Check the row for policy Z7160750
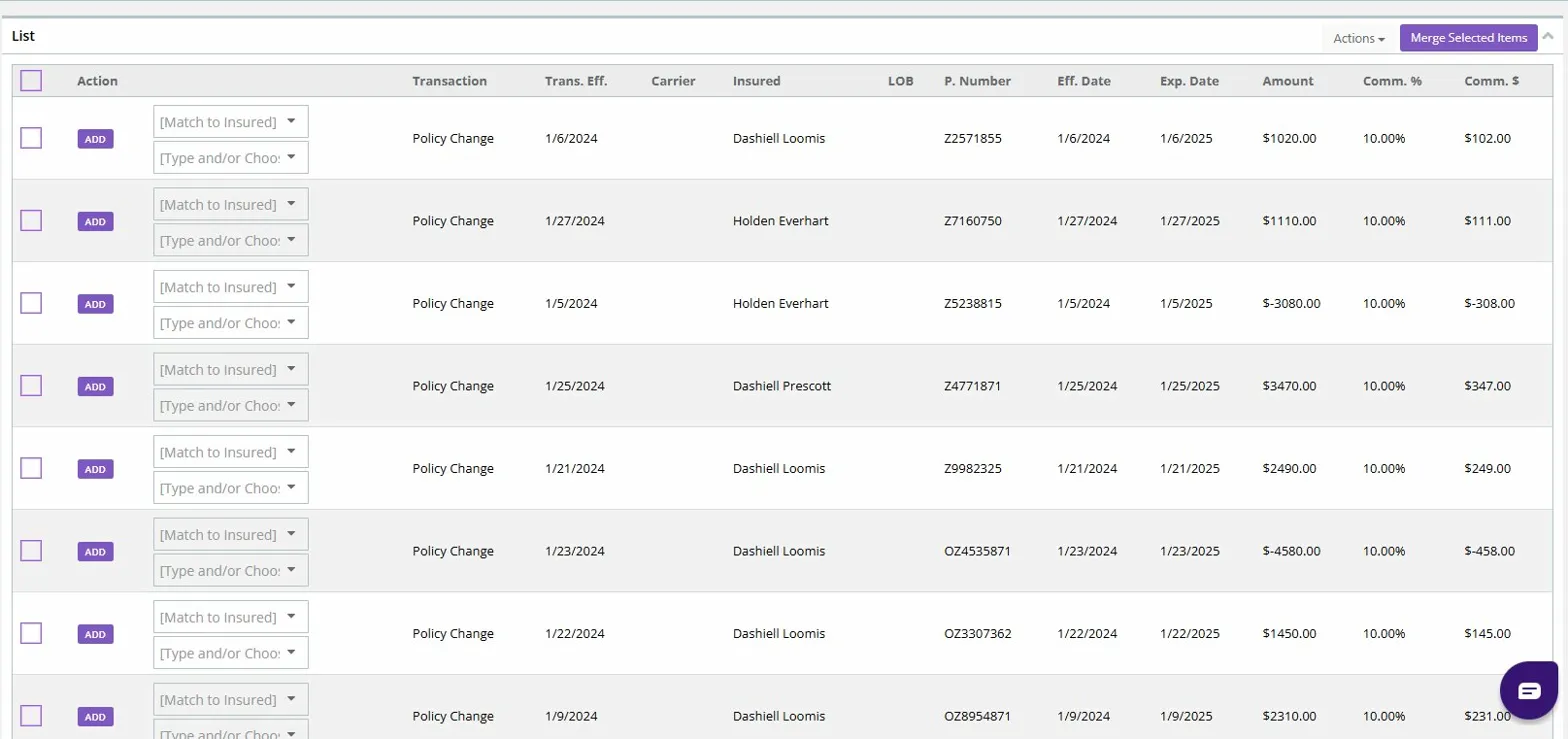Image resolution: width=1568 pixels, height=739 pixels. pyautogui.click(x=31, y=221)
